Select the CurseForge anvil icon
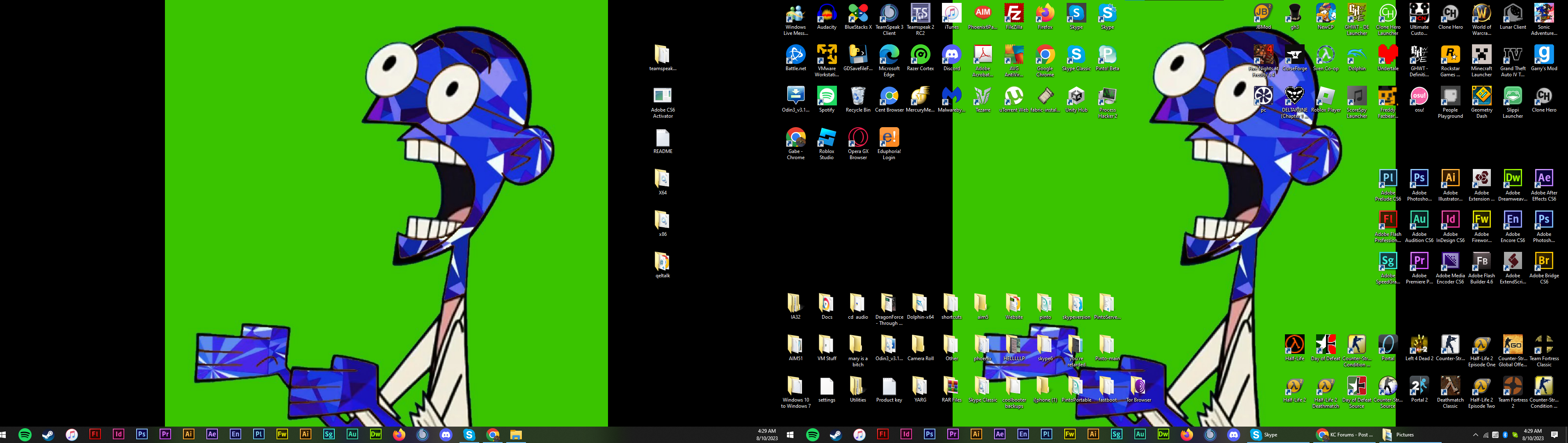 (x=1294, y=58)
